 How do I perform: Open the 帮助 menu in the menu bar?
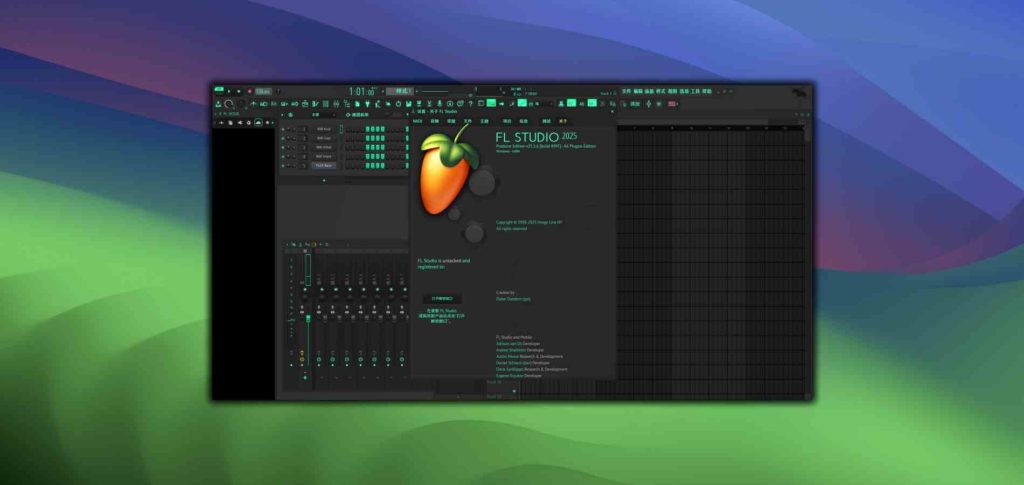tap(707, 91)
